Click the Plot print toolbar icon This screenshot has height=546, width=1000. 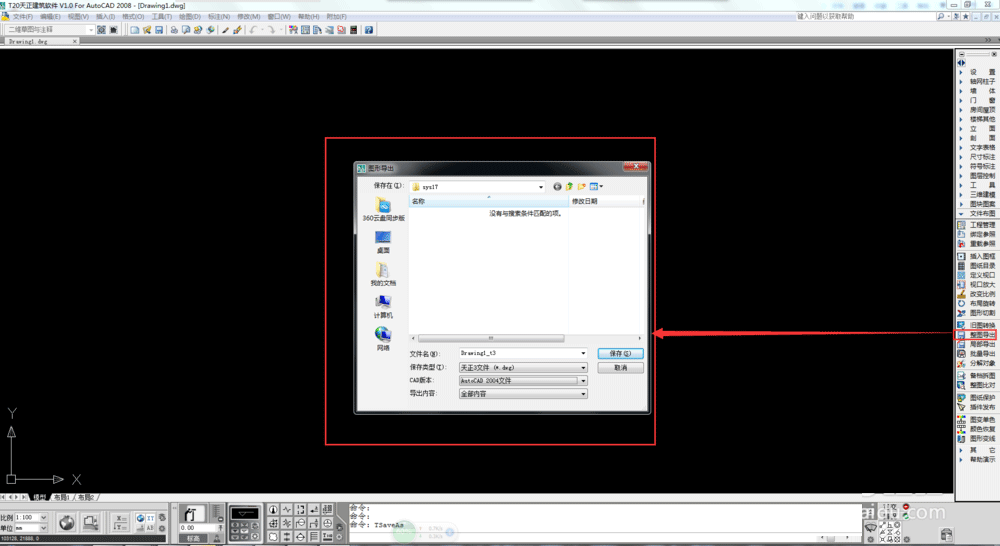(173, 30)
